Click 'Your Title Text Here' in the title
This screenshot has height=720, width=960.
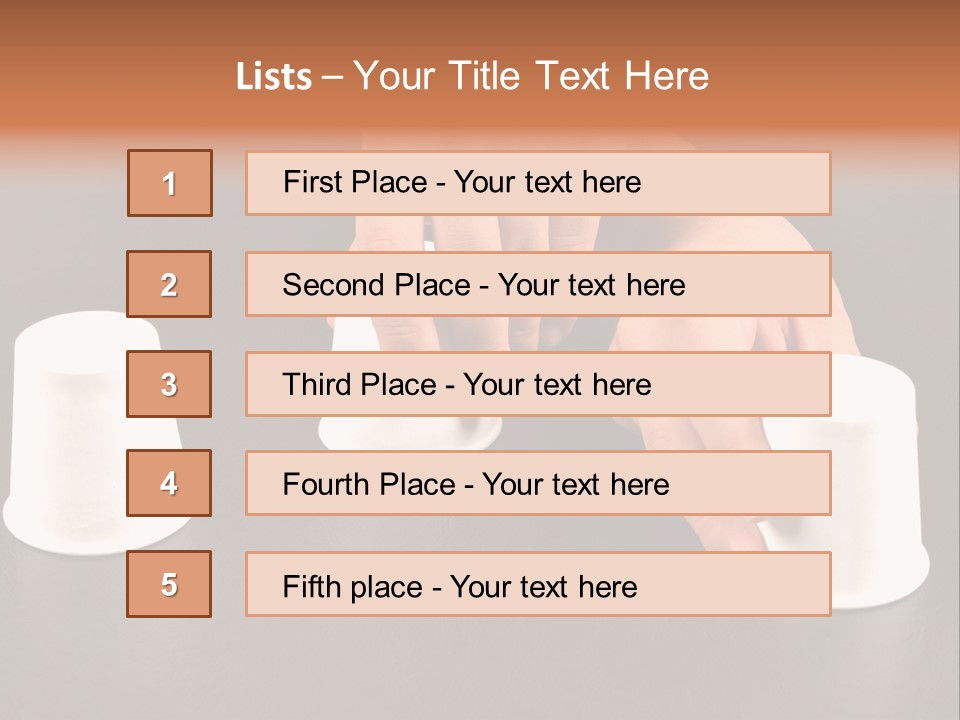pos(531,76)
